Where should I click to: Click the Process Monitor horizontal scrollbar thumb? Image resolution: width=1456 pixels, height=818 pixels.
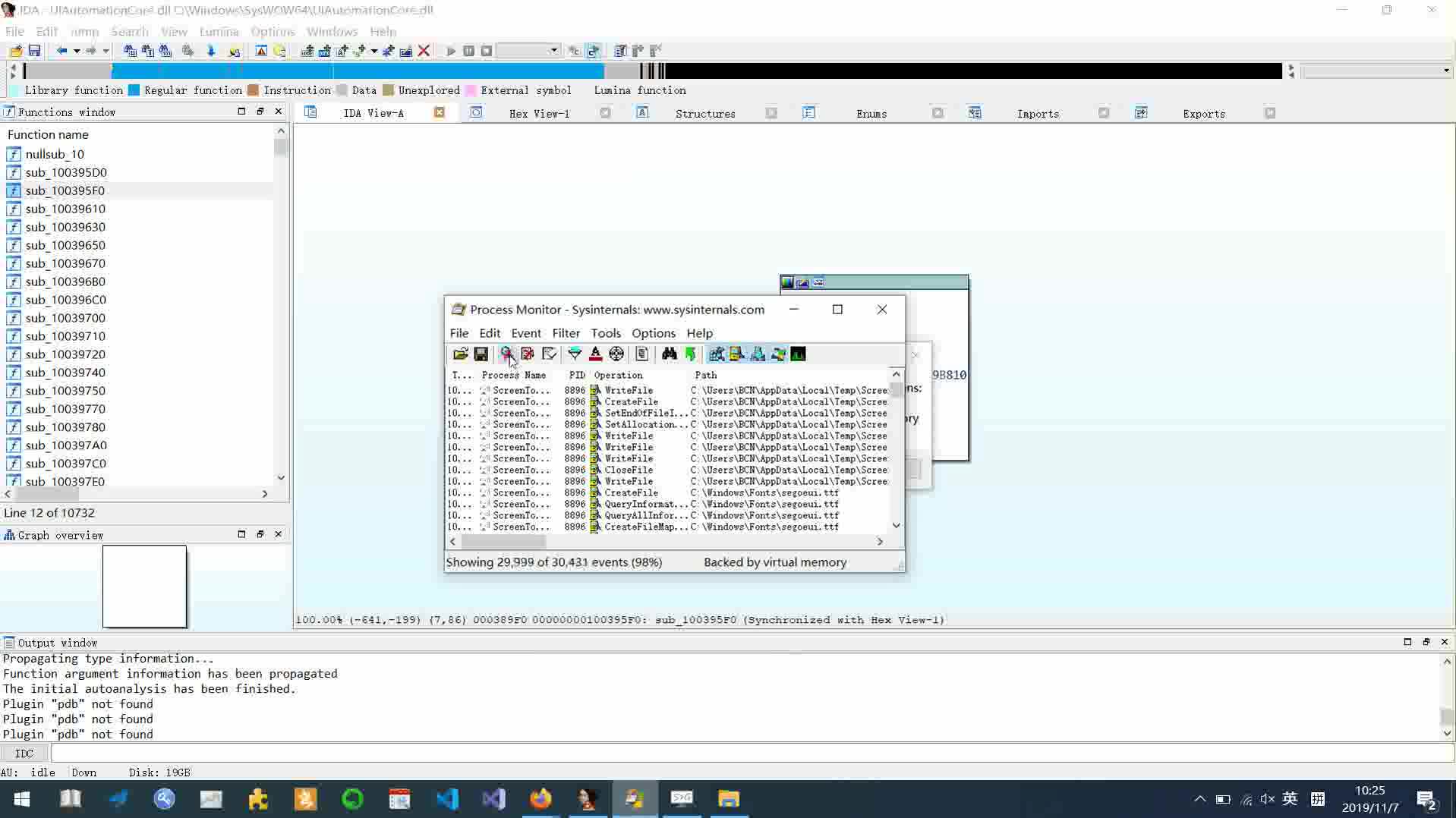[x=503, y=542]
